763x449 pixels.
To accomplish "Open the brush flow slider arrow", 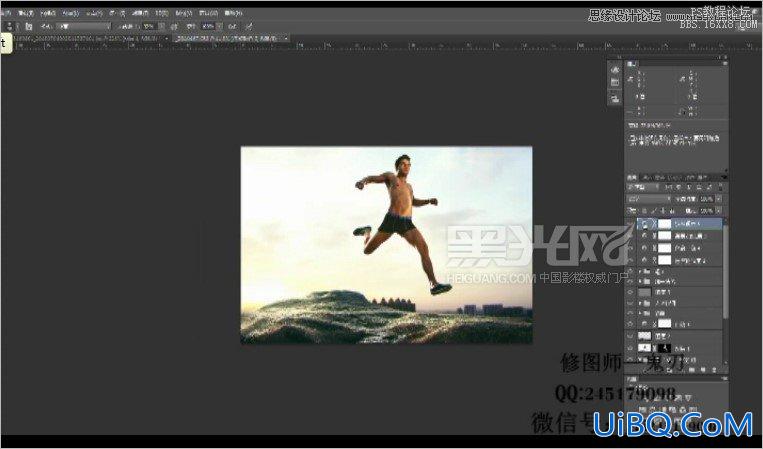I will coord(219,27).
